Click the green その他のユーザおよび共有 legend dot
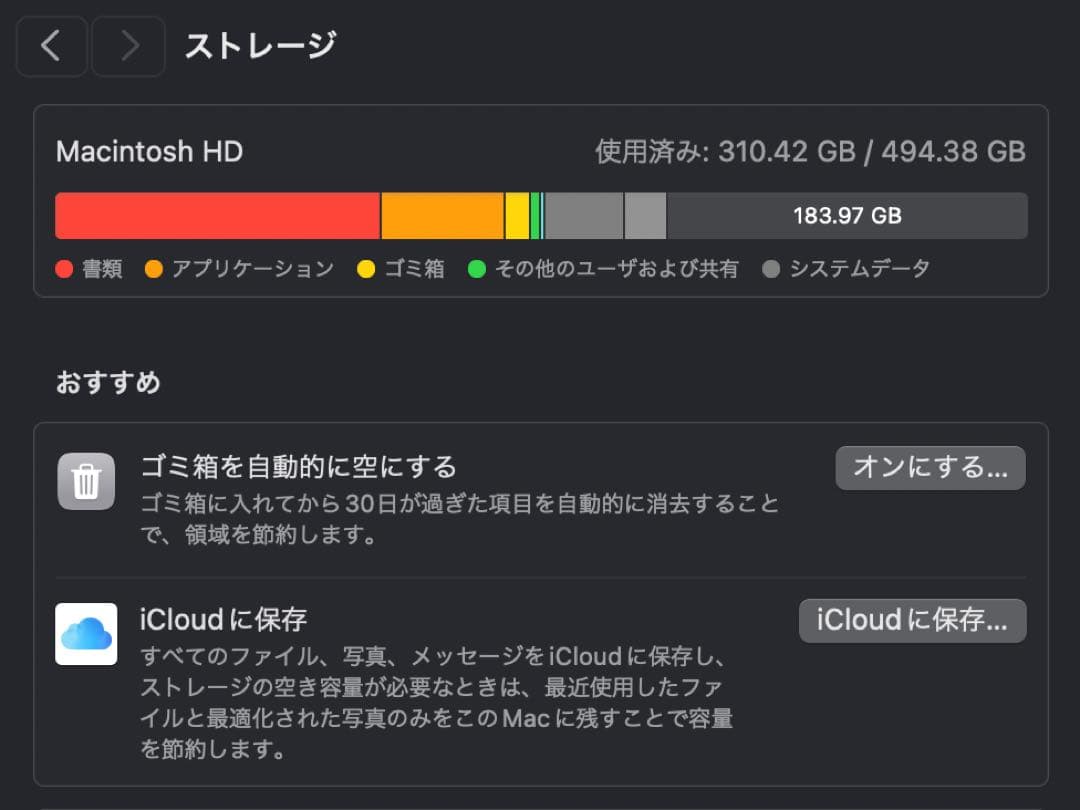1080x810 pixels. [476, 268]
